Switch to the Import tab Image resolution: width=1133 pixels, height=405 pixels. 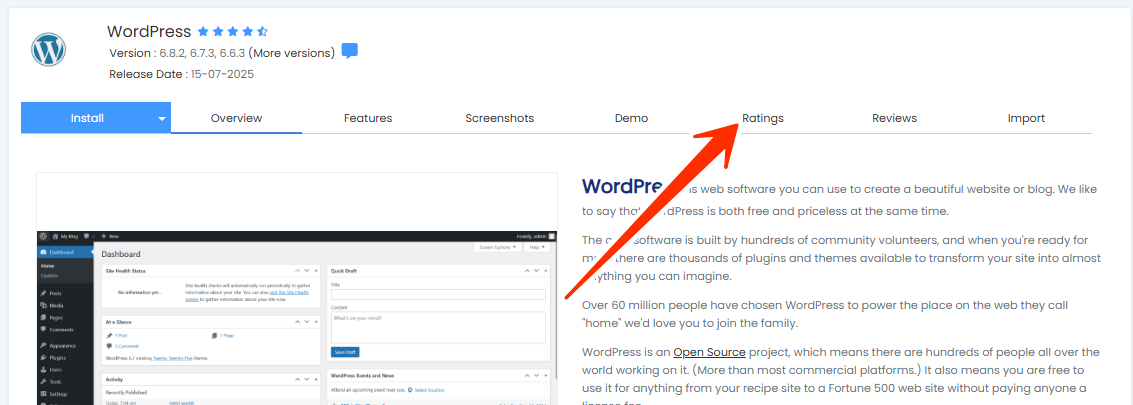coord(1026,118)
